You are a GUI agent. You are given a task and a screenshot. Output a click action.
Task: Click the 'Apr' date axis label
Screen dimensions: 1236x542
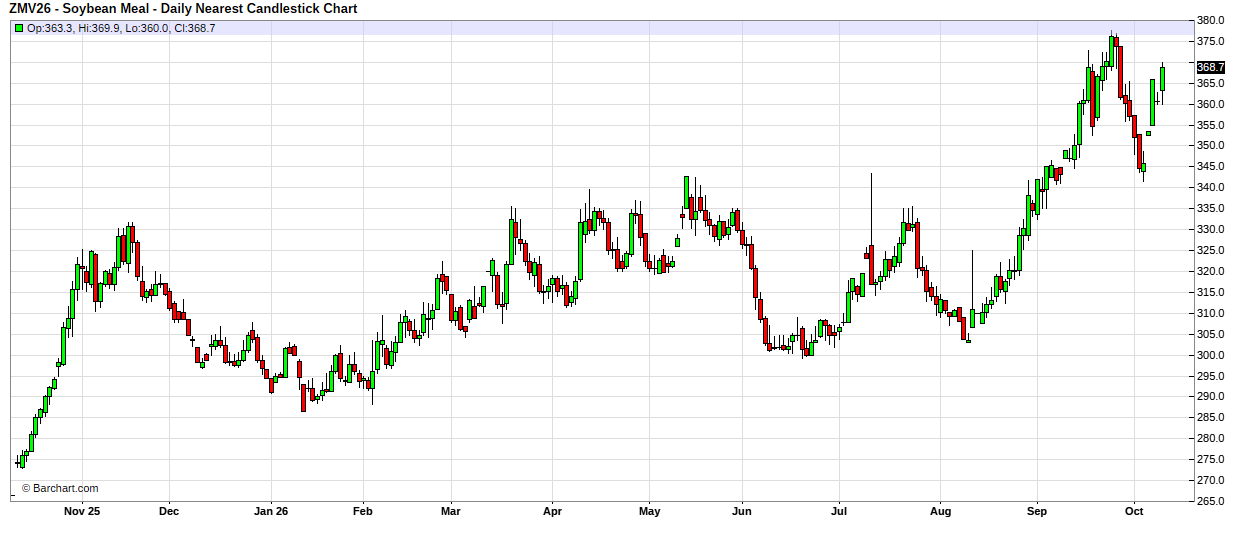point(552,511)
